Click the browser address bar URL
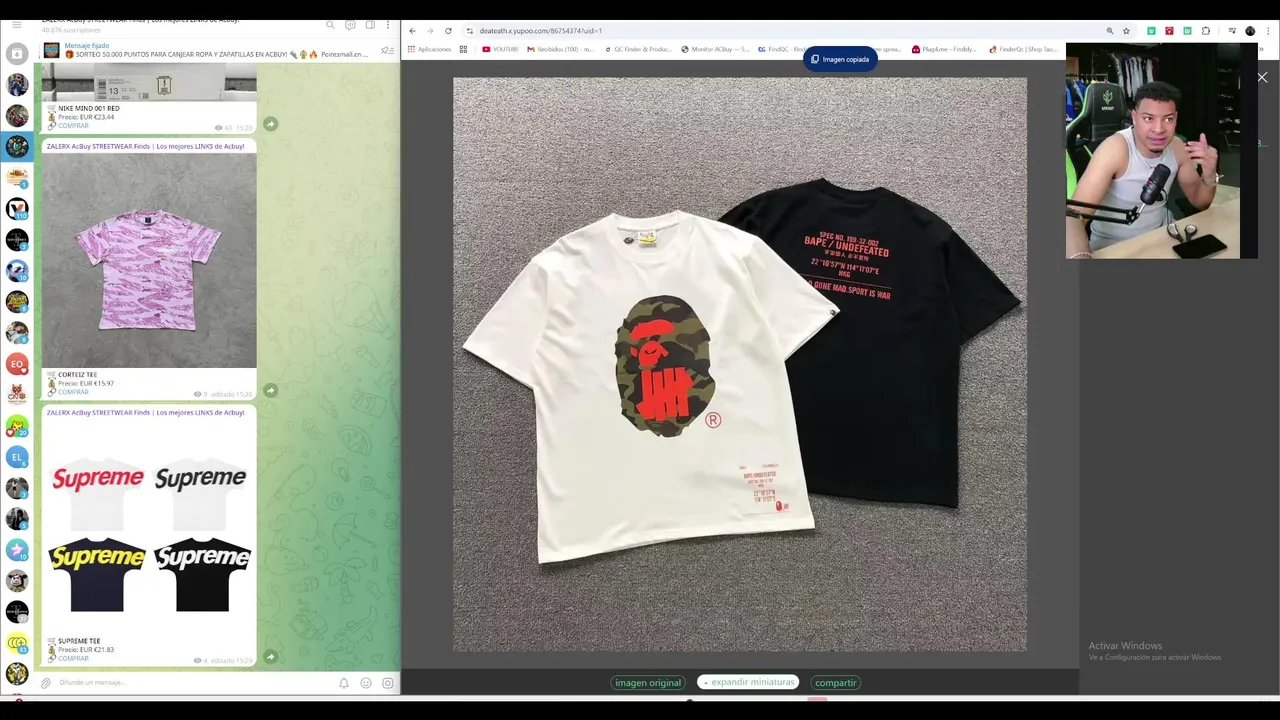This screenshot has height=720, width=1280. (540, 31)
